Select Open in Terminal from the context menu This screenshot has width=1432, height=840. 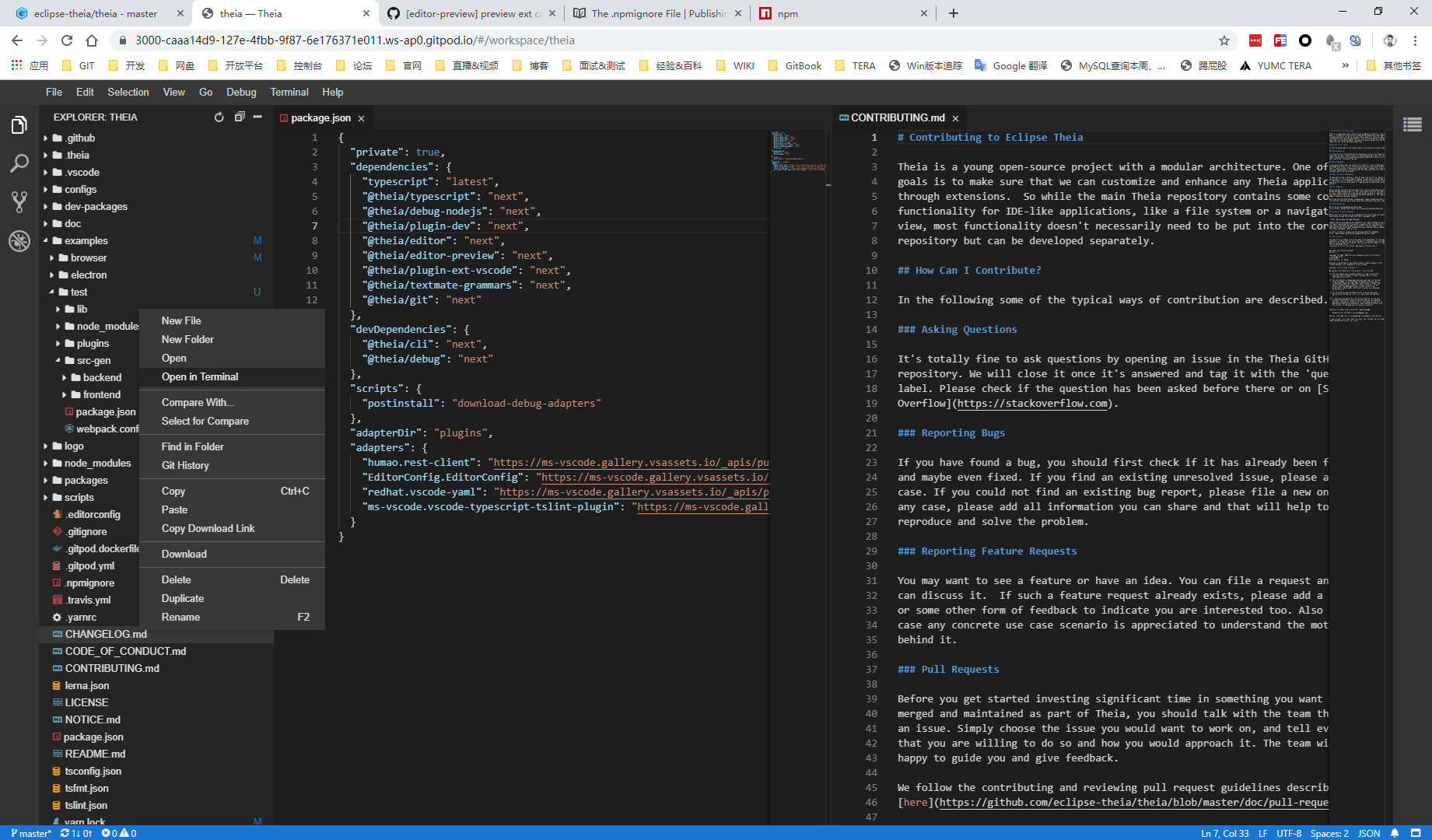200,376
